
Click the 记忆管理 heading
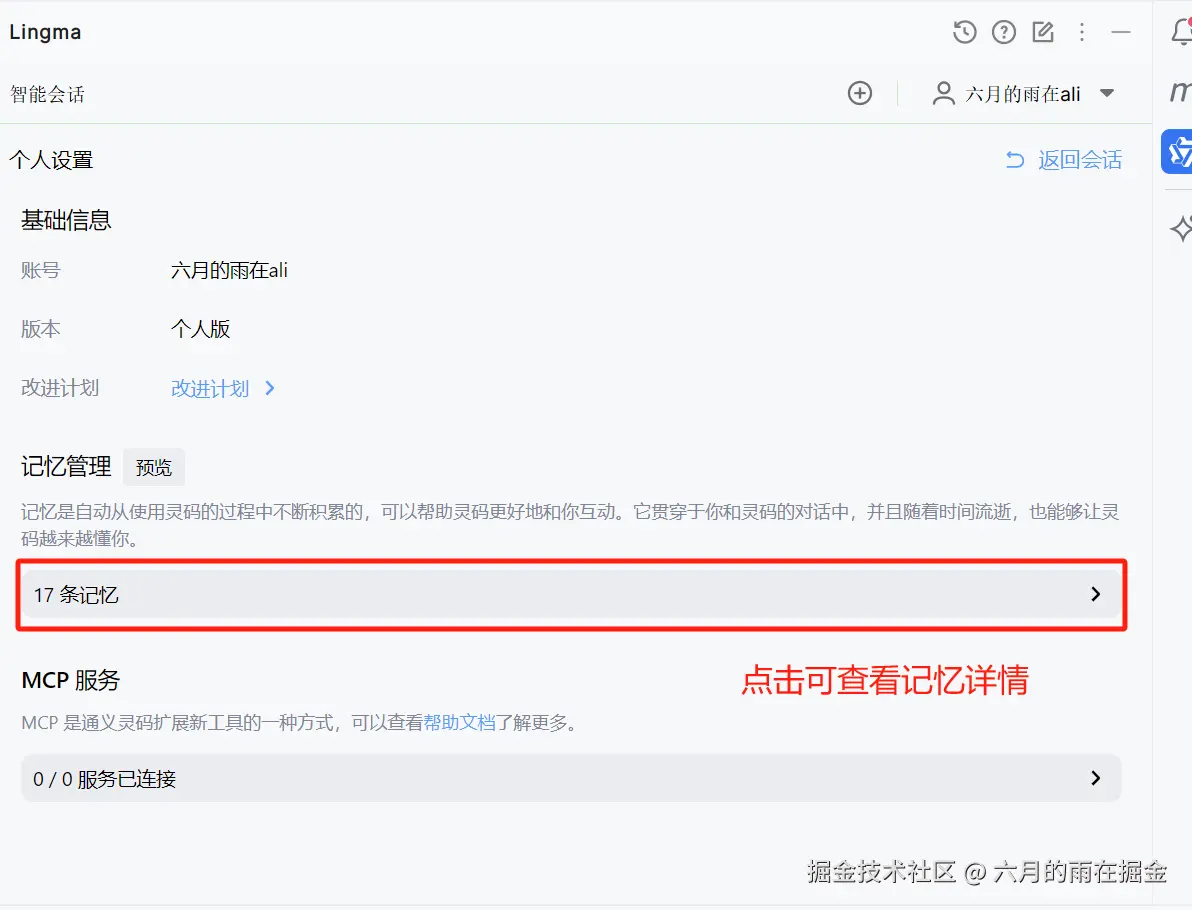(66, 466)
